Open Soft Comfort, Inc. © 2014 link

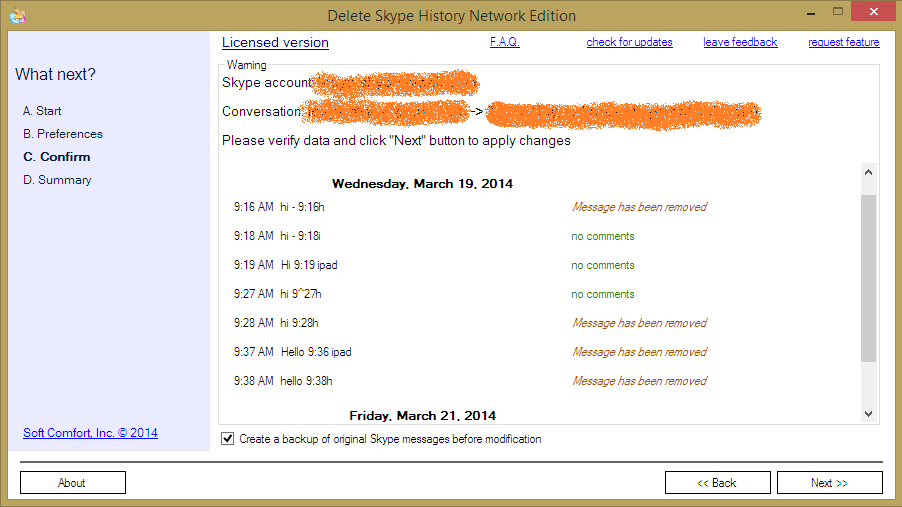point(90,433)
